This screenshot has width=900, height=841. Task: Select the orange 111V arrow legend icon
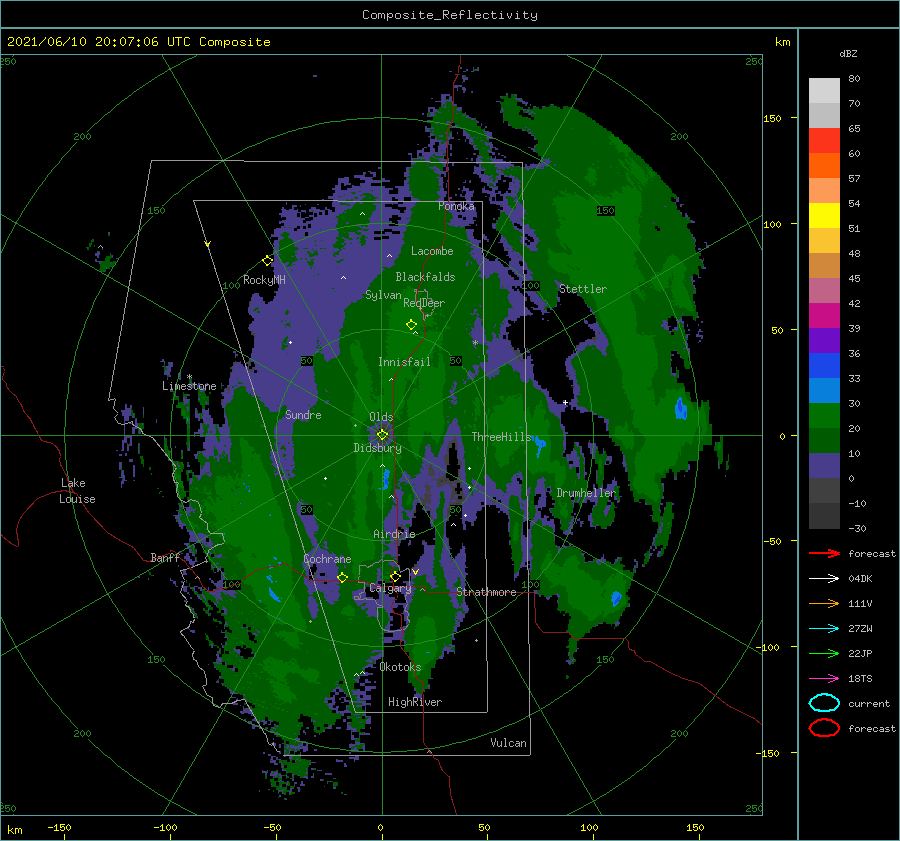pos(824,603)
